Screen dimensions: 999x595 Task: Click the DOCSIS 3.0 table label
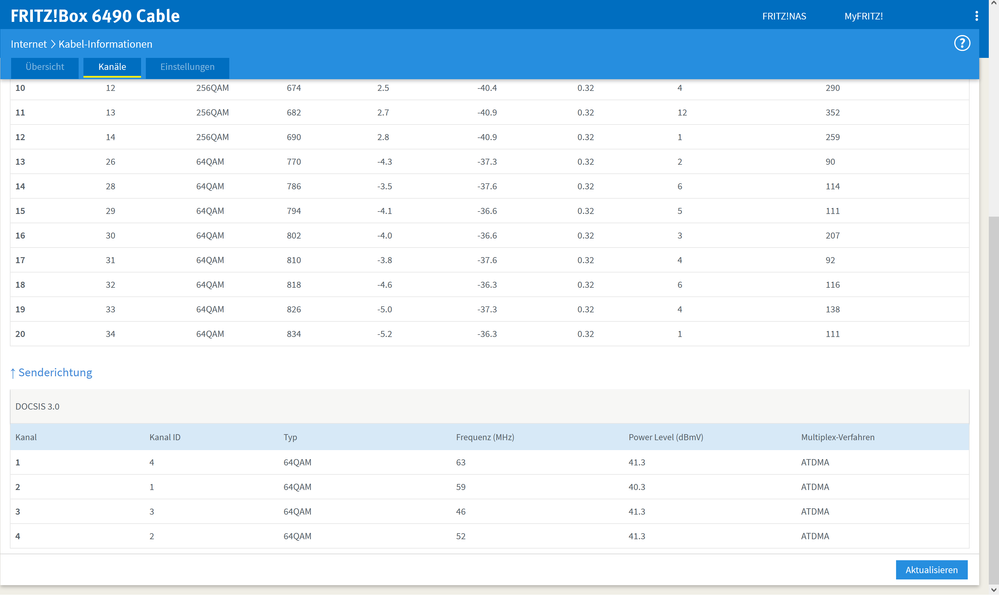38,406
